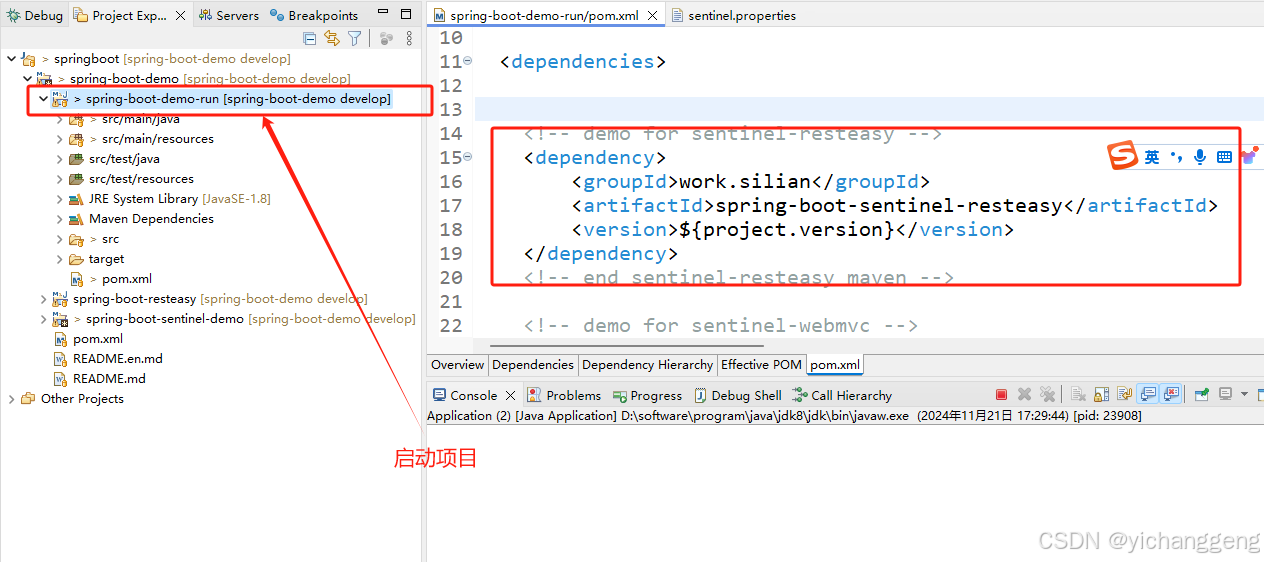Click the Pin Console icon
Viewport: 1264px width, 562px height.
coord(1202,395)
